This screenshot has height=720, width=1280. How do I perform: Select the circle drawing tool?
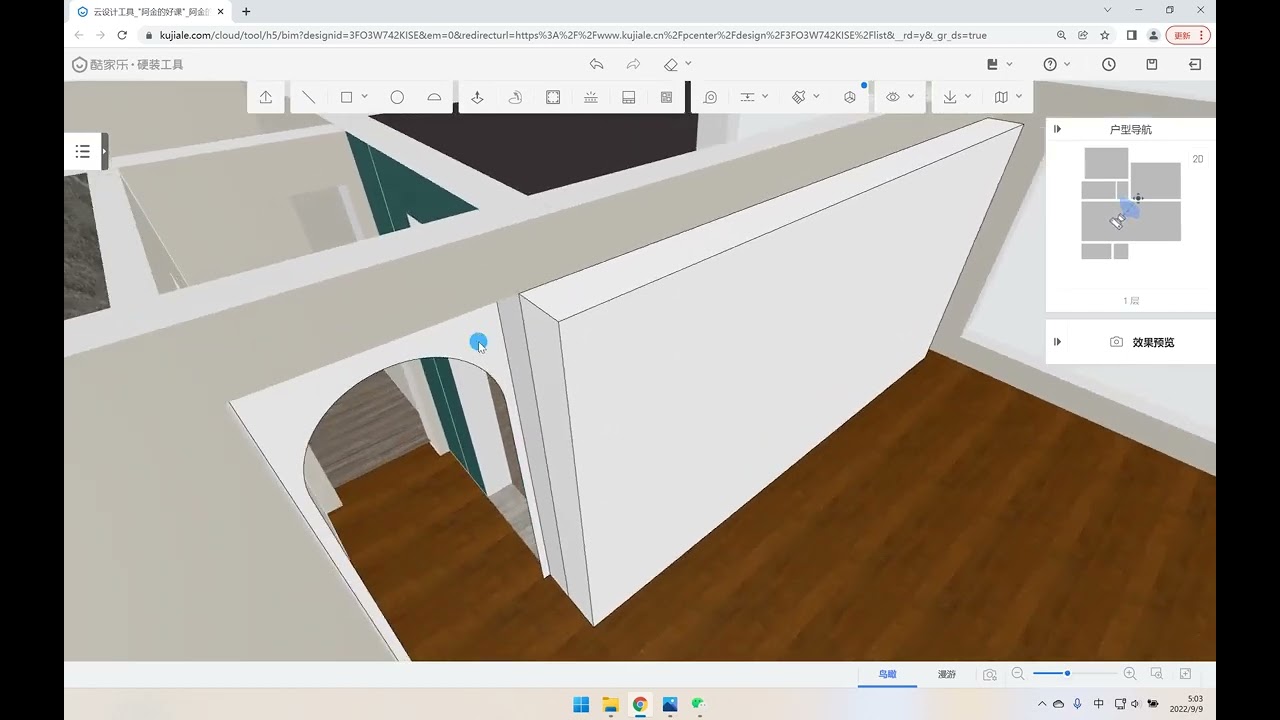[x=397, y=97]
